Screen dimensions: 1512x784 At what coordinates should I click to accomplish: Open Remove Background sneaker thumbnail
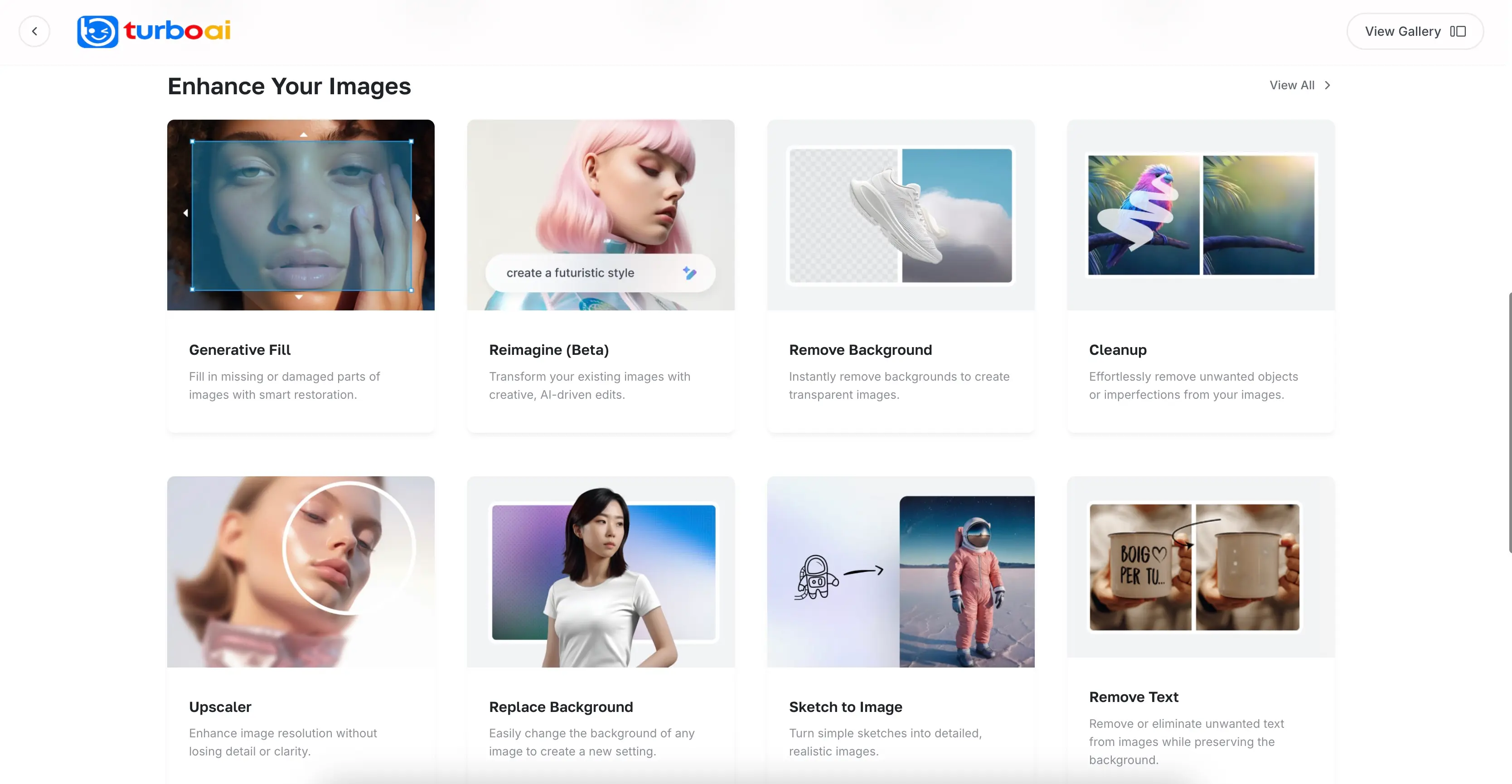click(x=901, y=215)
